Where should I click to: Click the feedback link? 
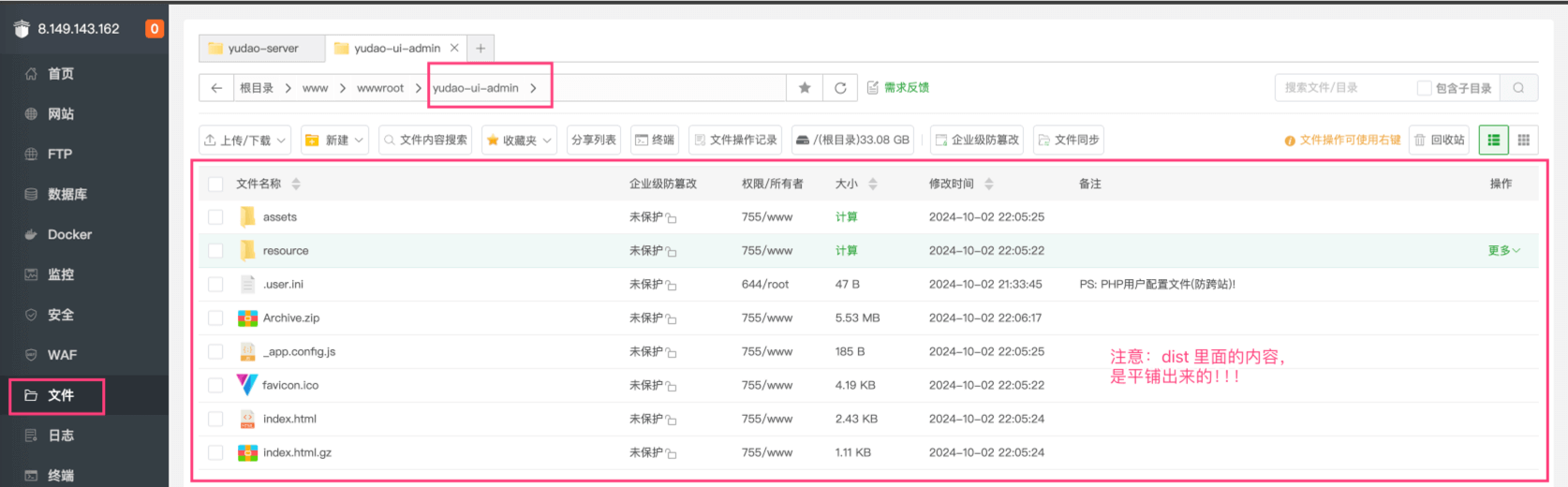(x=898, y=88)
